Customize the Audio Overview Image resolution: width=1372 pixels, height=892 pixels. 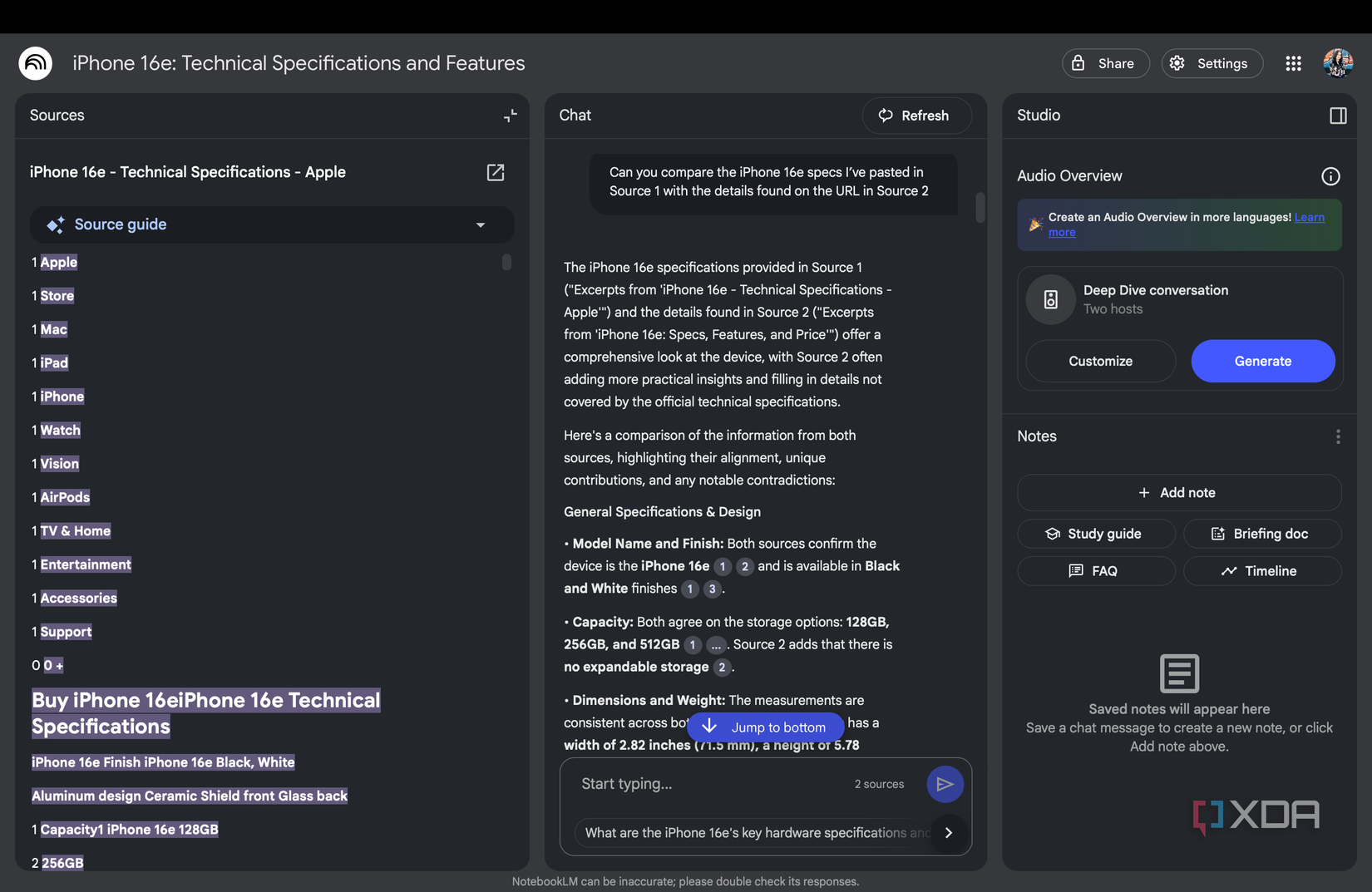pos(1100,361)
